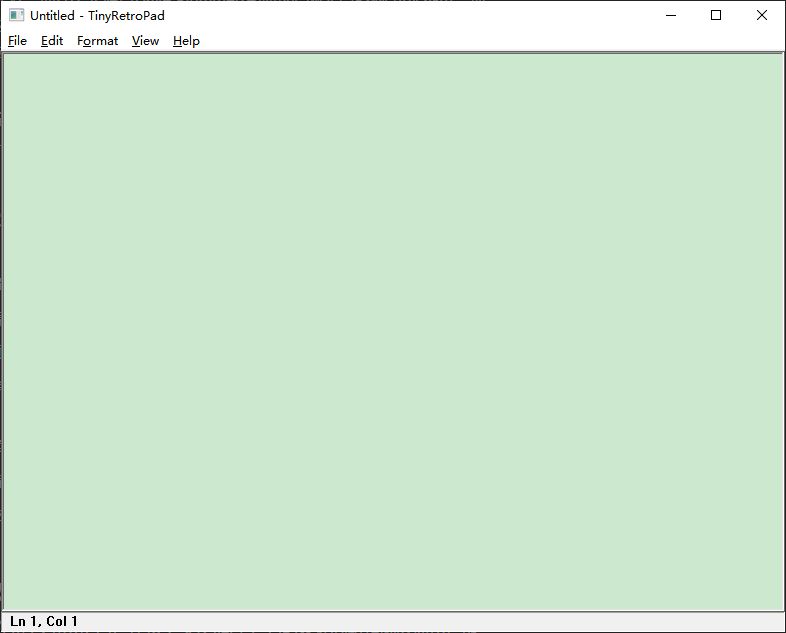
Task: Open the File menu
Action: pos(18,41)
